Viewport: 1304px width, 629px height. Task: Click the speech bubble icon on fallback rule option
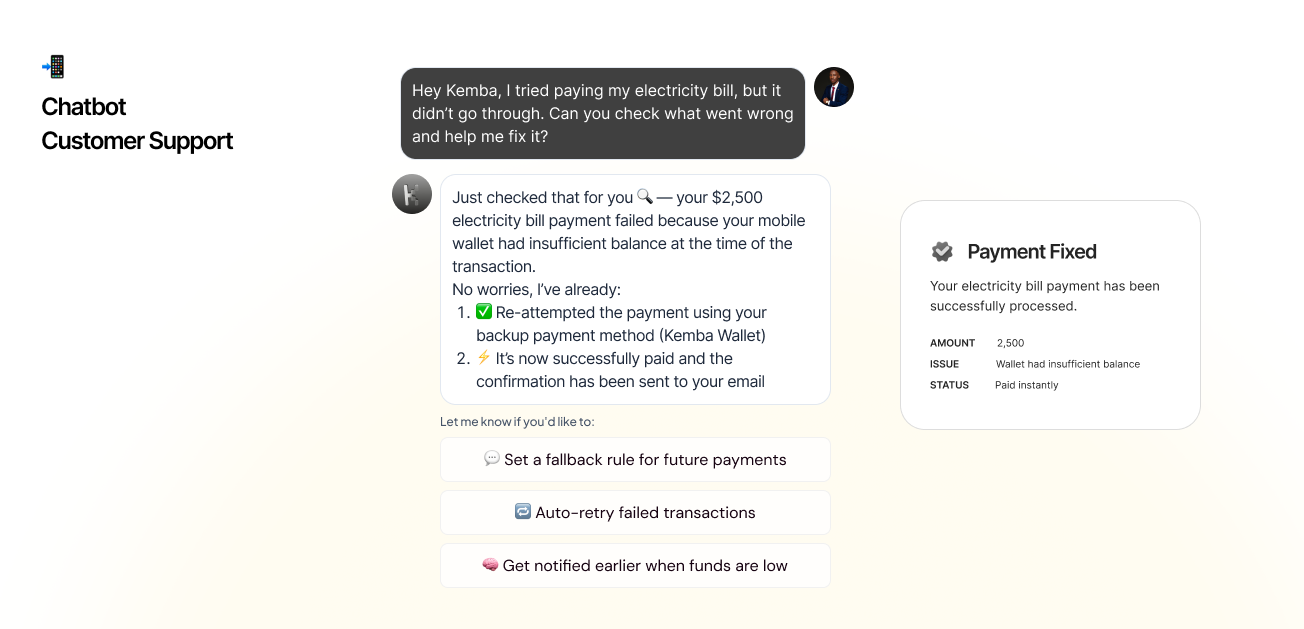pyautogui.click(x=491, y=459)
